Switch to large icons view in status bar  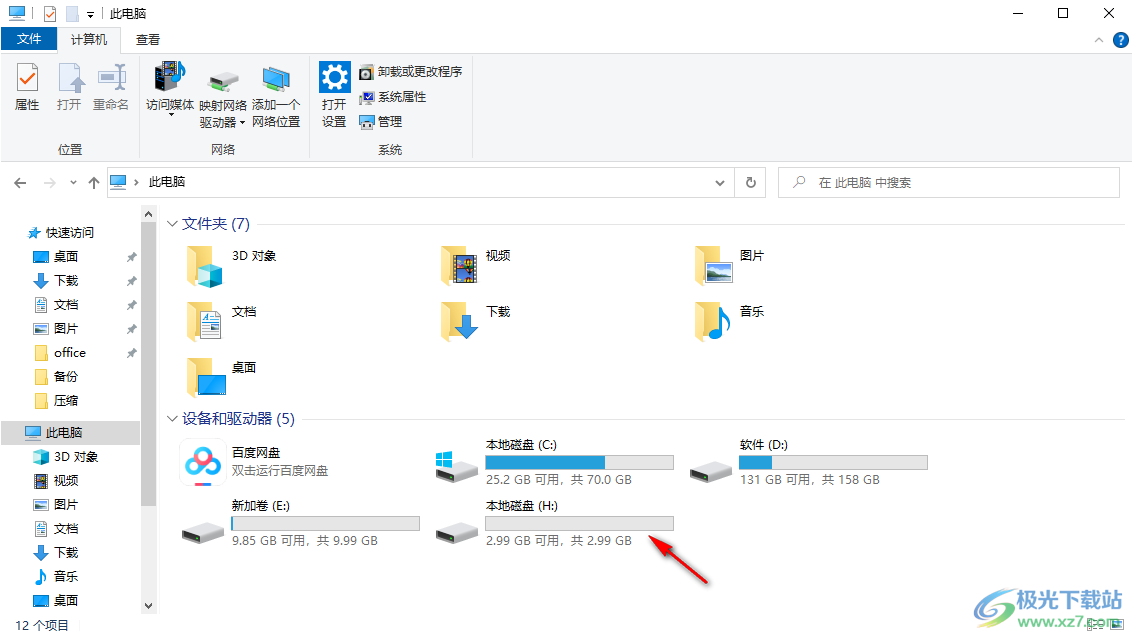(x=1117, y=624)
